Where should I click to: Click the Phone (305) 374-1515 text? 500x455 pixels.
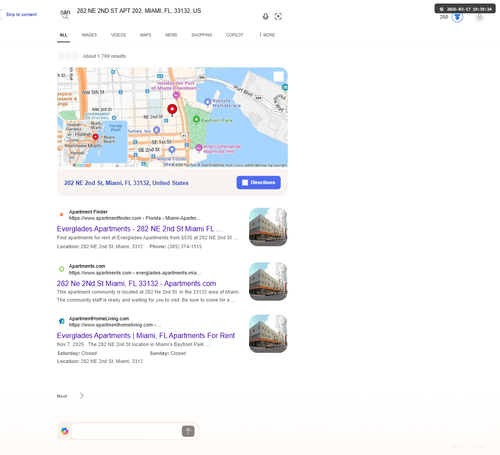[x=176, y=247]
